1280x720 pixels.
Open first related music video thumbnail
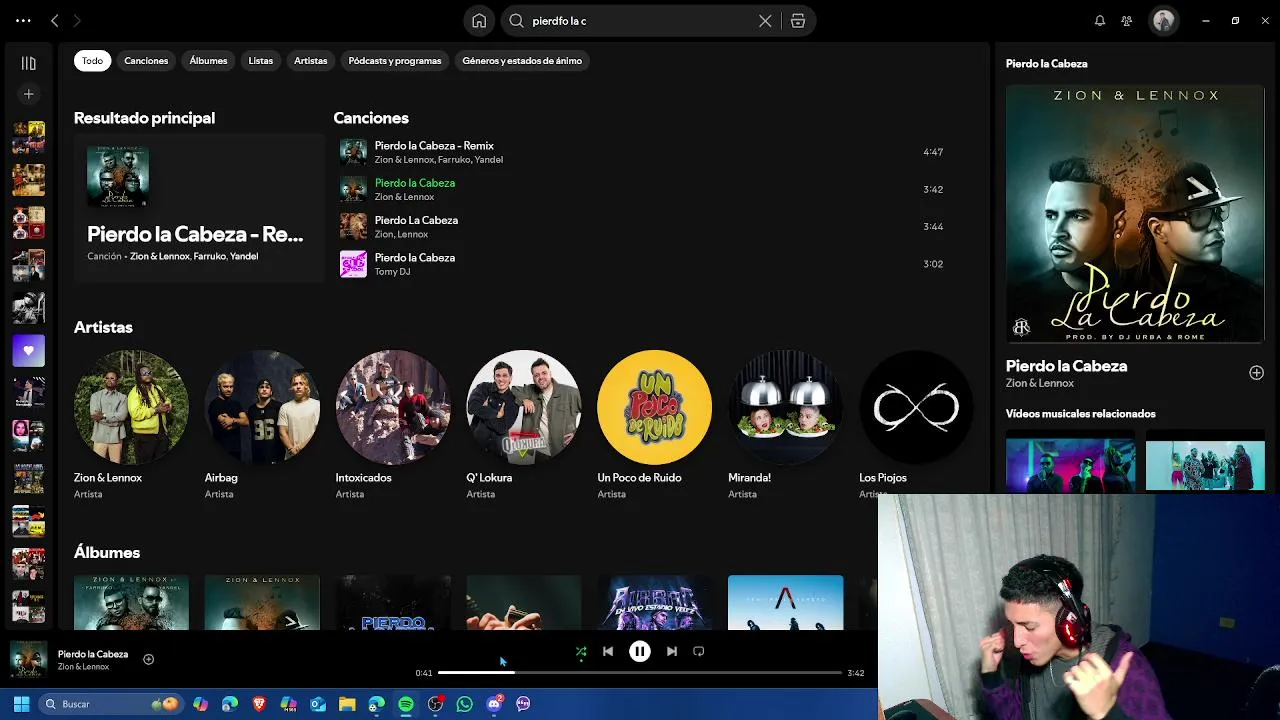tap(1070, 463)
